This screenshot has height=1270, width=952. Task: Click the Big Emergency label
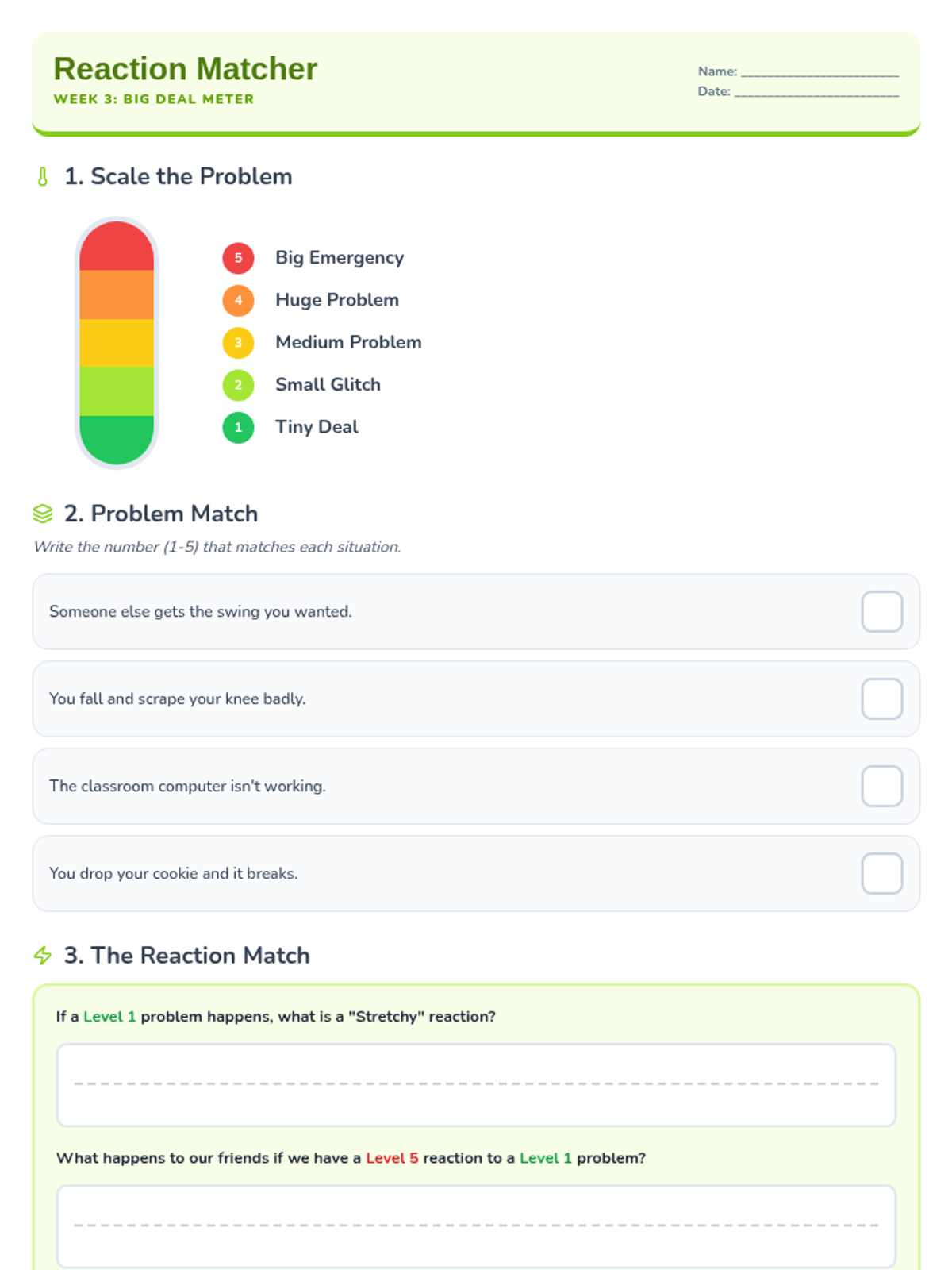tap(340, 258)
